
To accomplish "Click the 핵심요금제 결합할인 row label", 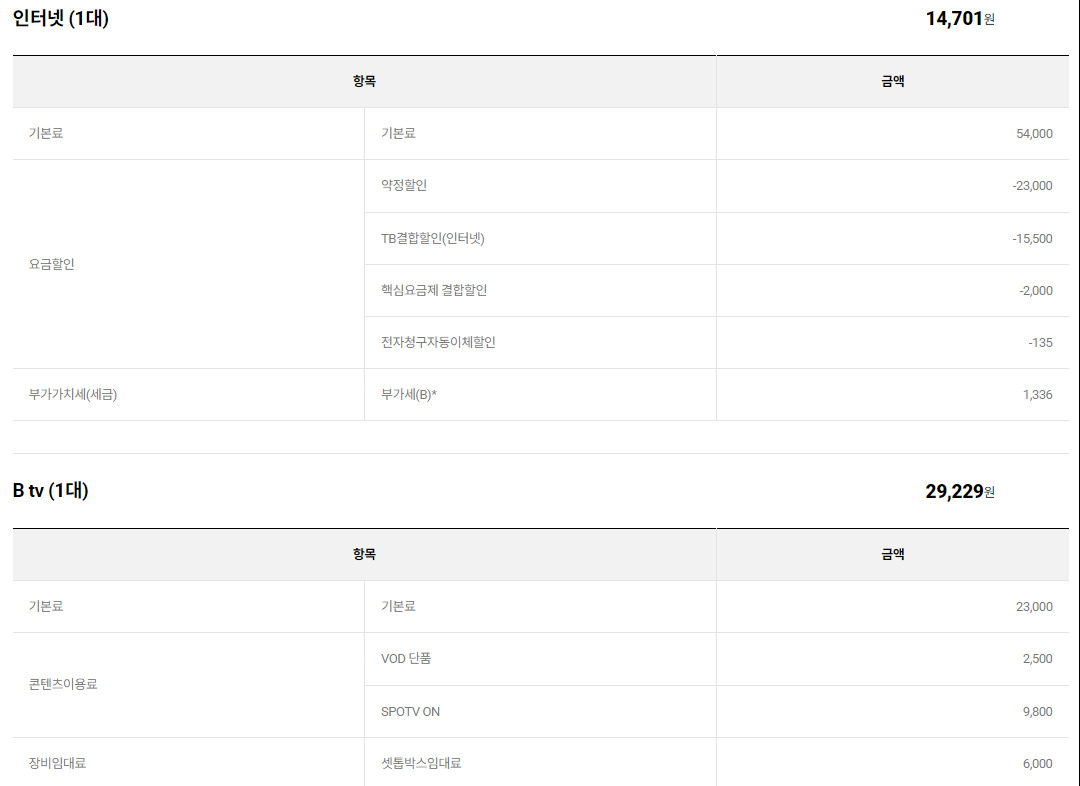I will click(434, 290).
